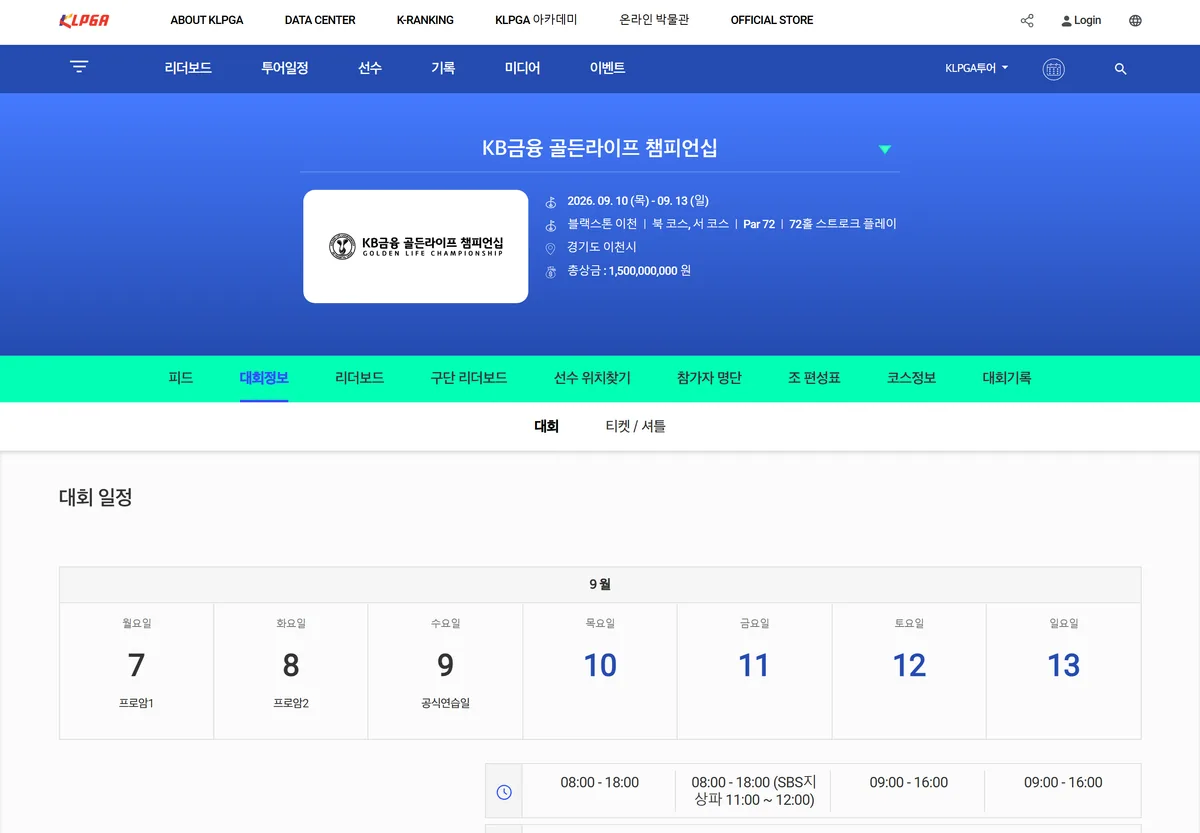Open KLPGA 아카데미 menu
Screen dimensions: 1200x833
[536, 20]
